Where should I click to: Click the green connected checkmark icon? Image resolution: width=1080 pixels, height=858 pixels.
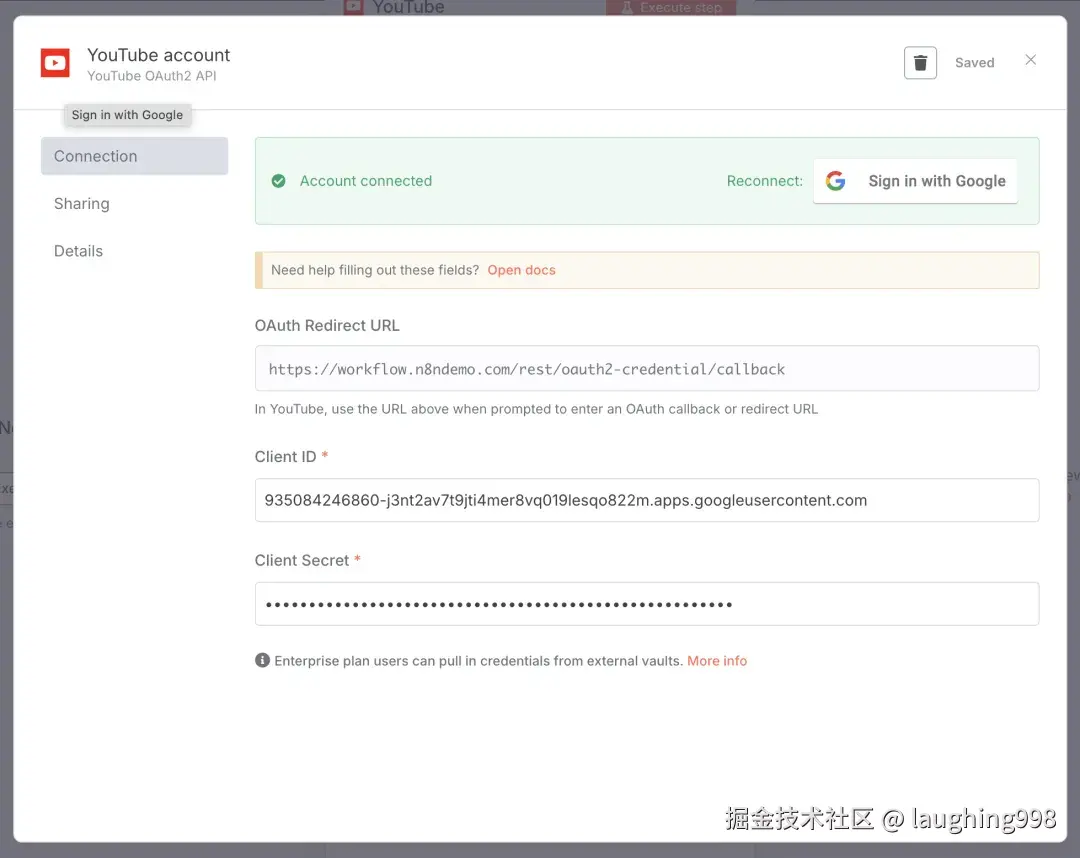tap(279, 181)
